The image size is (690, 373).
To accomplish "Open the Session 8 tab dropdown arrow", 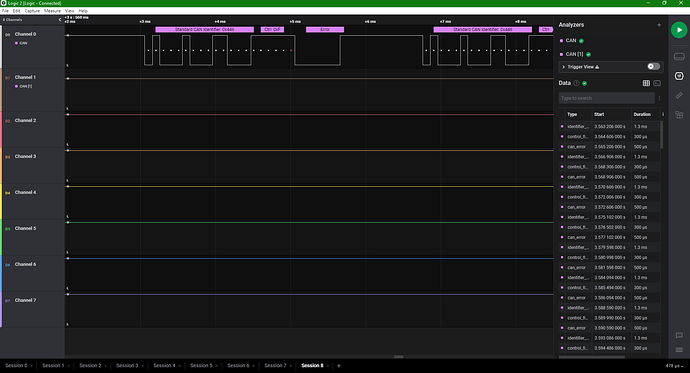I will pos(327,366).
